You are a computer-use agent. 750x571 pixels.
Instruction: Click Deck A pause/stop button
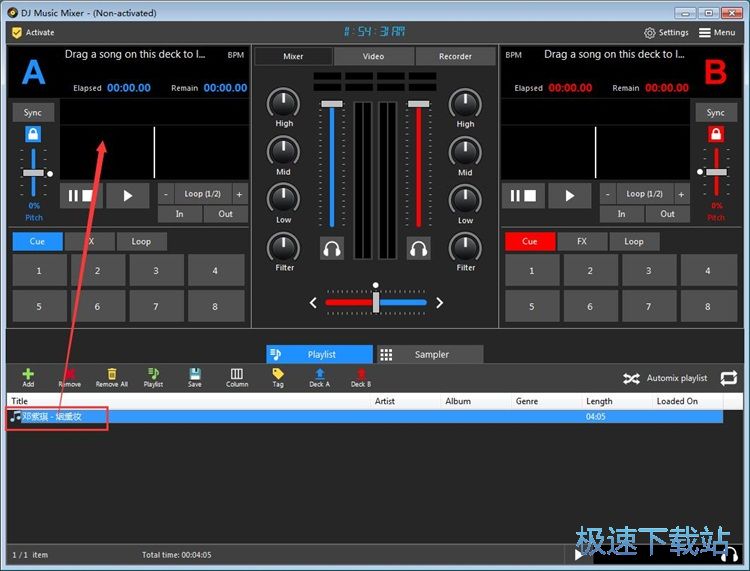click(81, 196)
